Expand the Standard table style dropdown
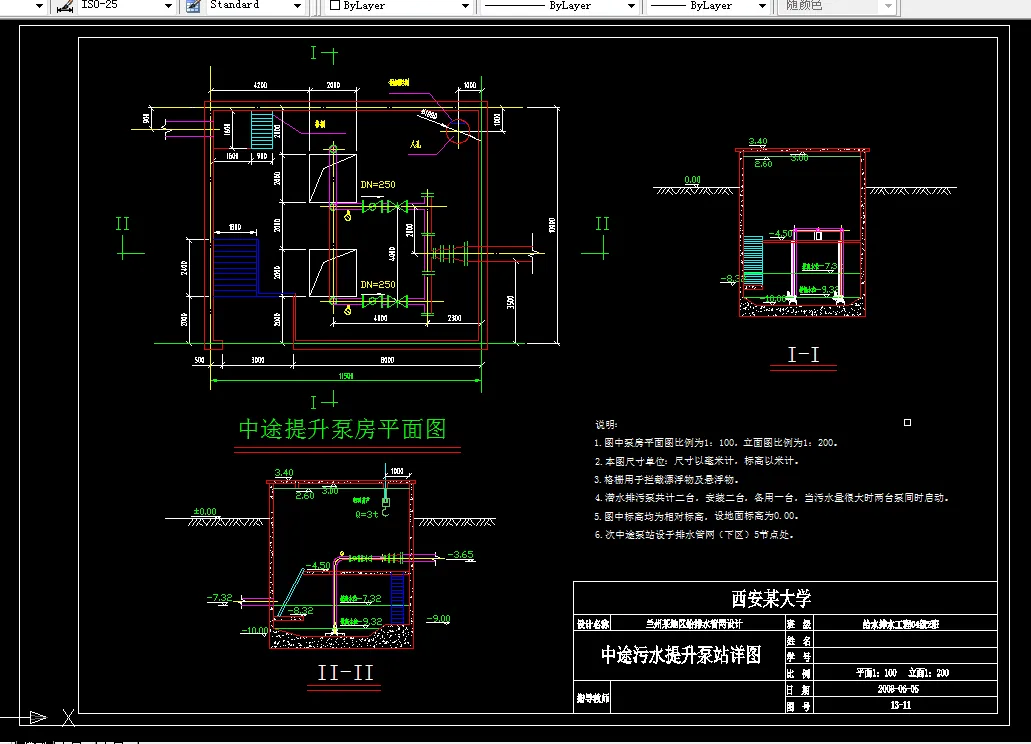The width and height of the screenshot is (1031, 744). tap(297, 6)
